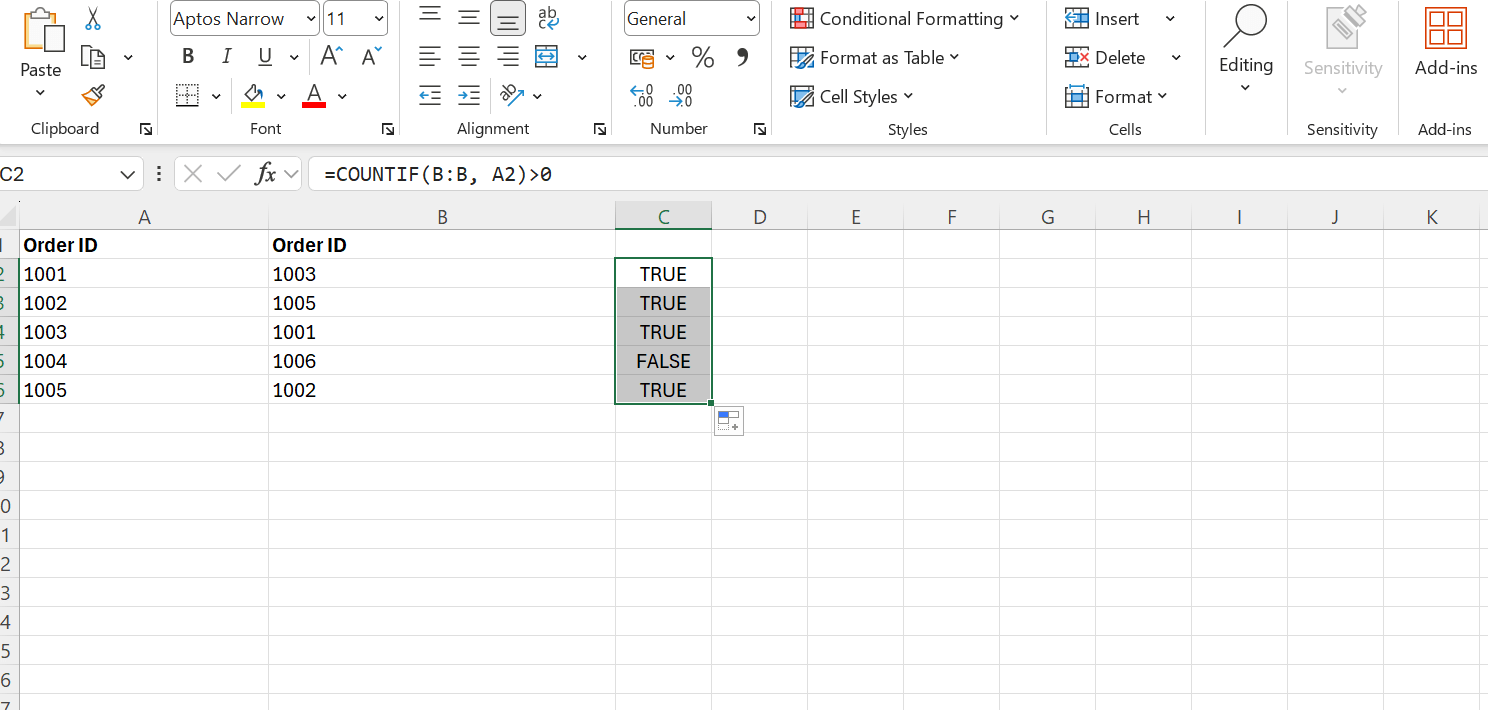
Task: Apply percent number format
Action: [x=702, y=57]
